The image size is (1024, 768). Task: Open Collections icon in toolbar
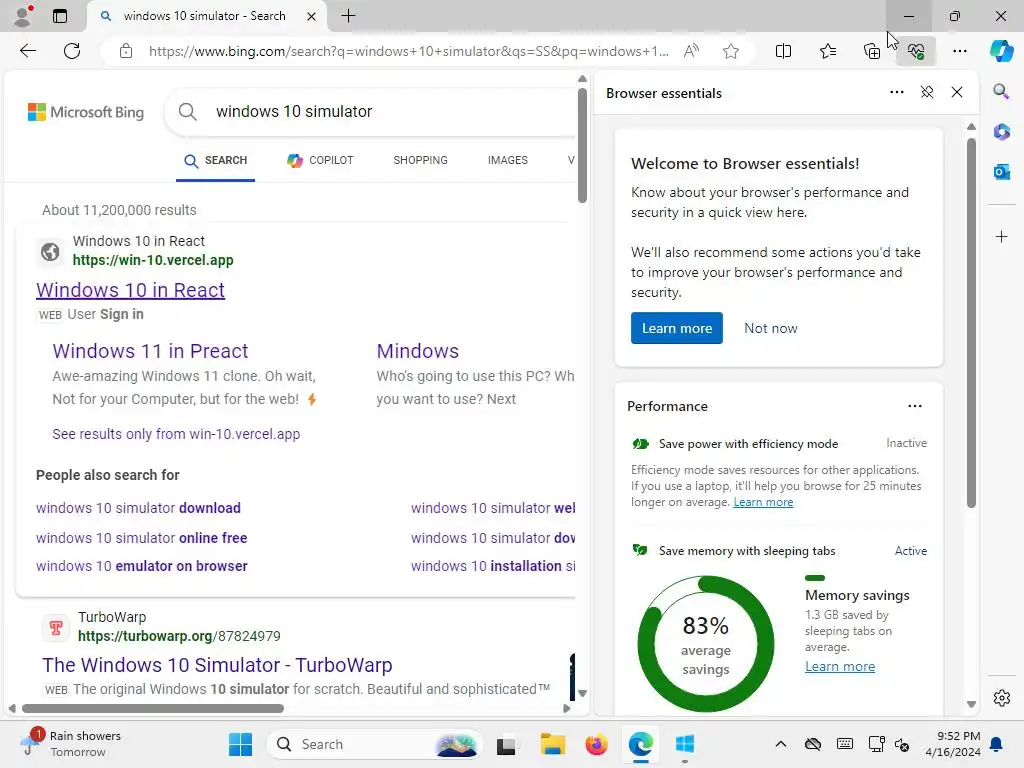872,51
